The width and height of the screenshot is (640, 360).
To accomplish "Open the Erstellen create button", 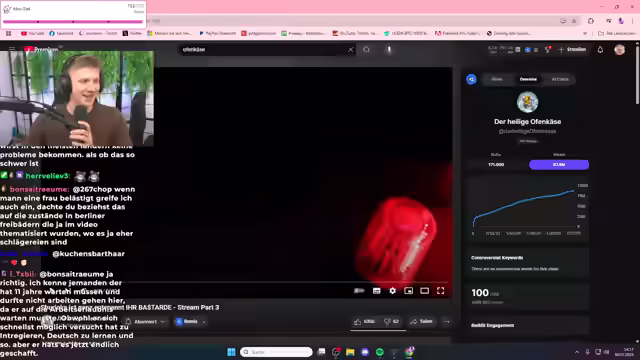I will pyautogui.click(x=572, y=50).
